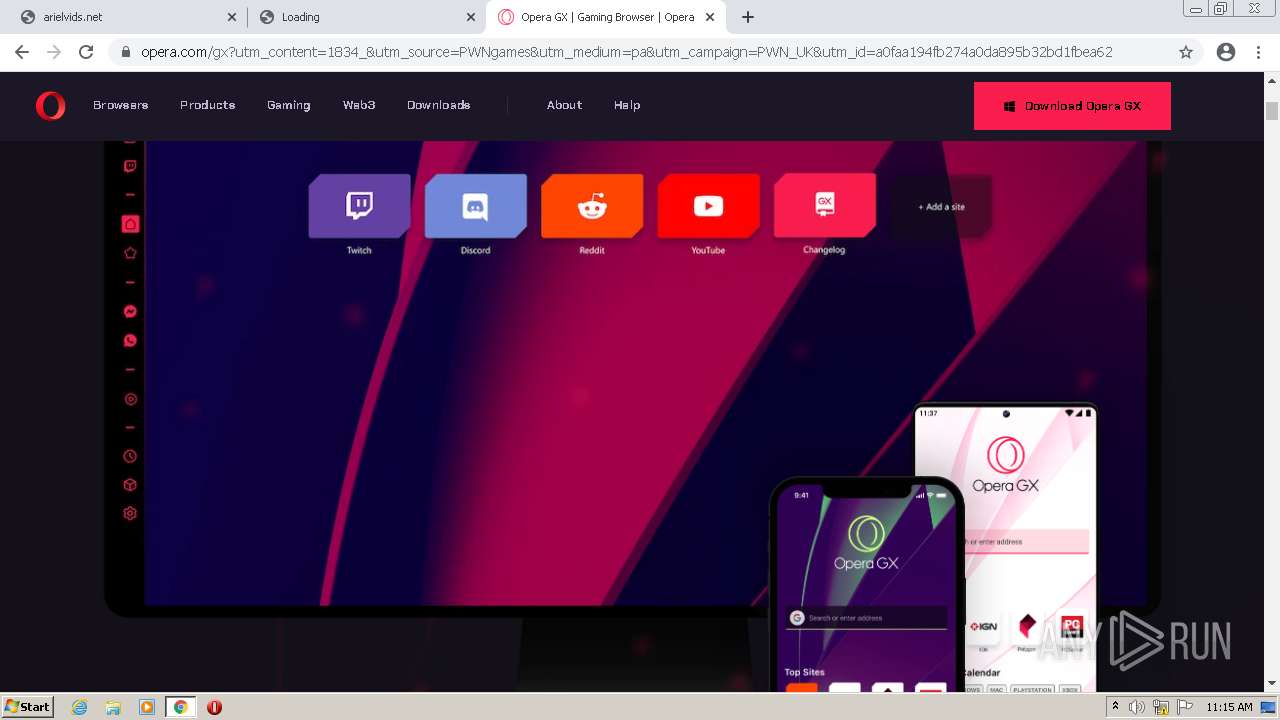Reload the current page
The image size is (1280, 720).
pyautogui.click(x=86, y=52)
